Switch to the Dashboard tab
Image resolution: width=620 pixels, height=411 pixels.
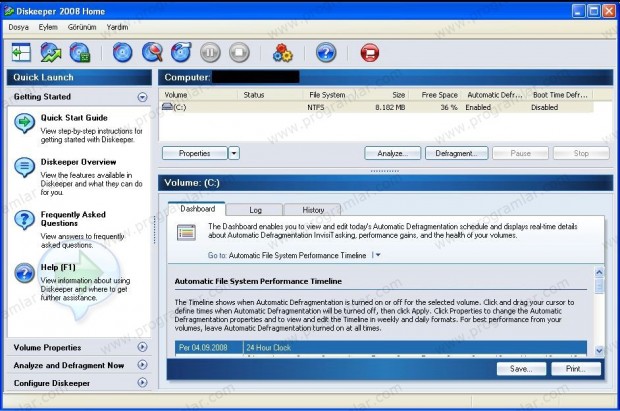197,208
